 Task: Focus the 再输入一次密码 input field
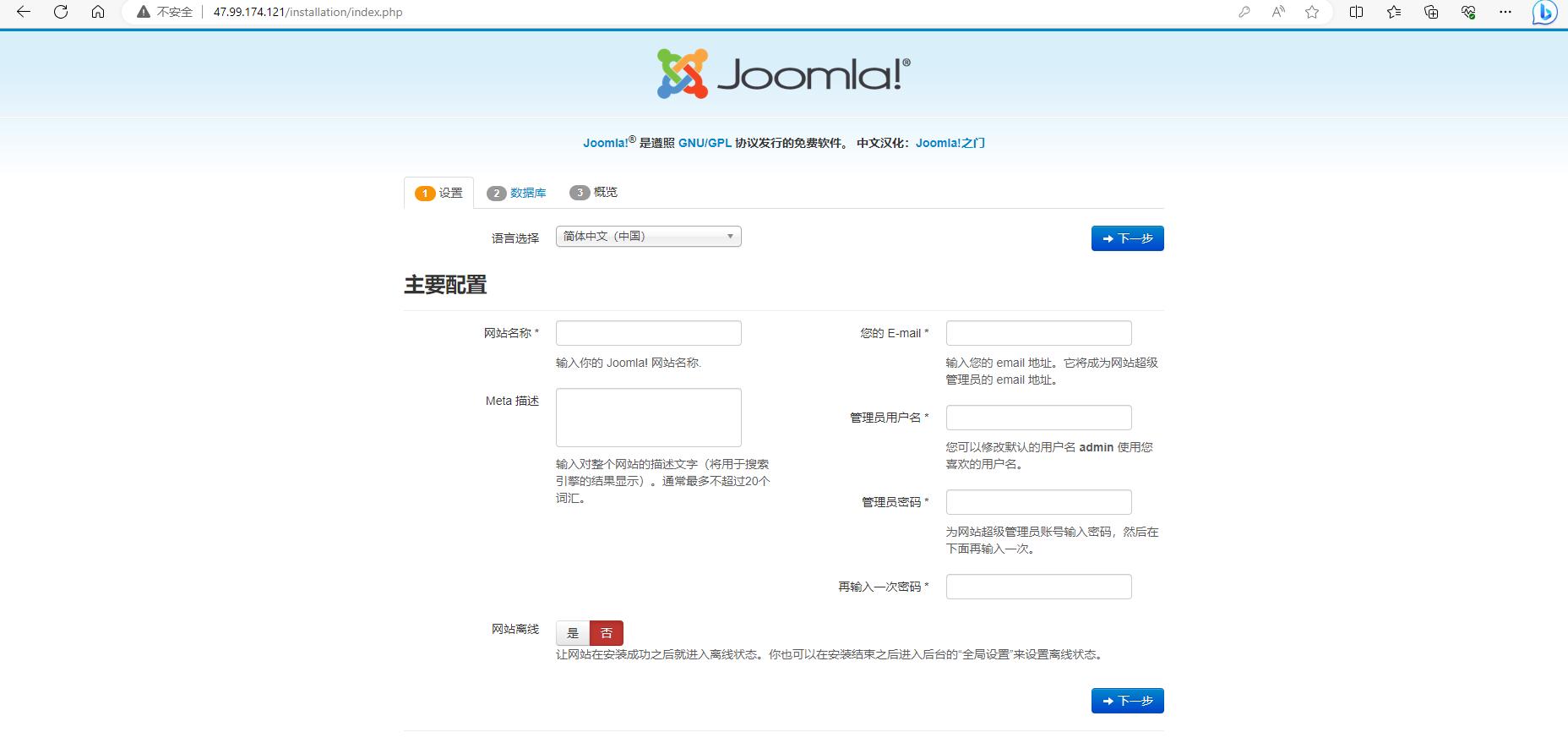[1039, 587]
